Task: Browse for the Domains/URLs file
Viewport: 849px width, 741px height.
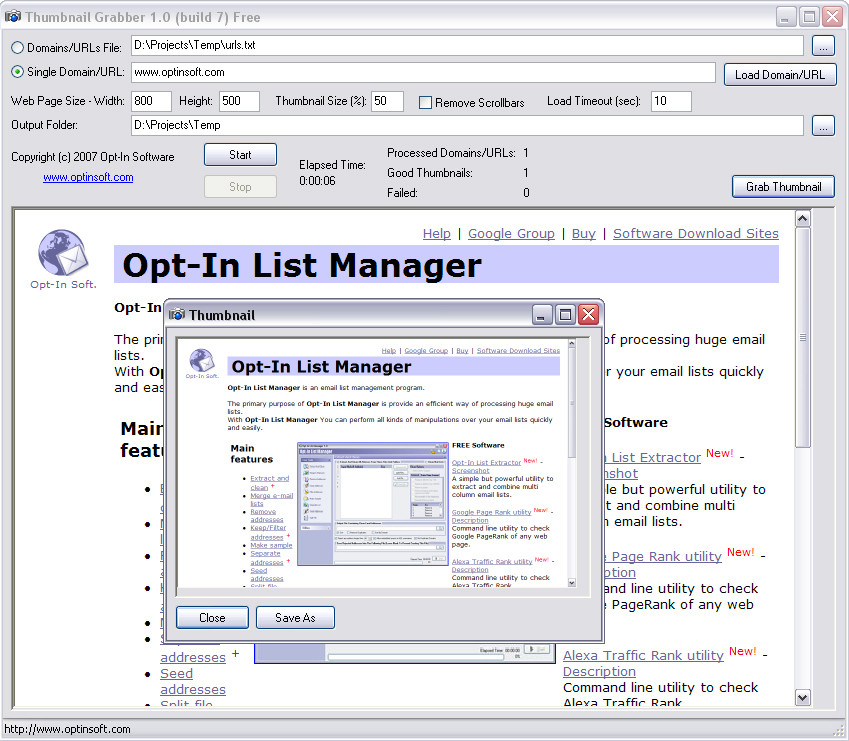Action: (823, 46)
